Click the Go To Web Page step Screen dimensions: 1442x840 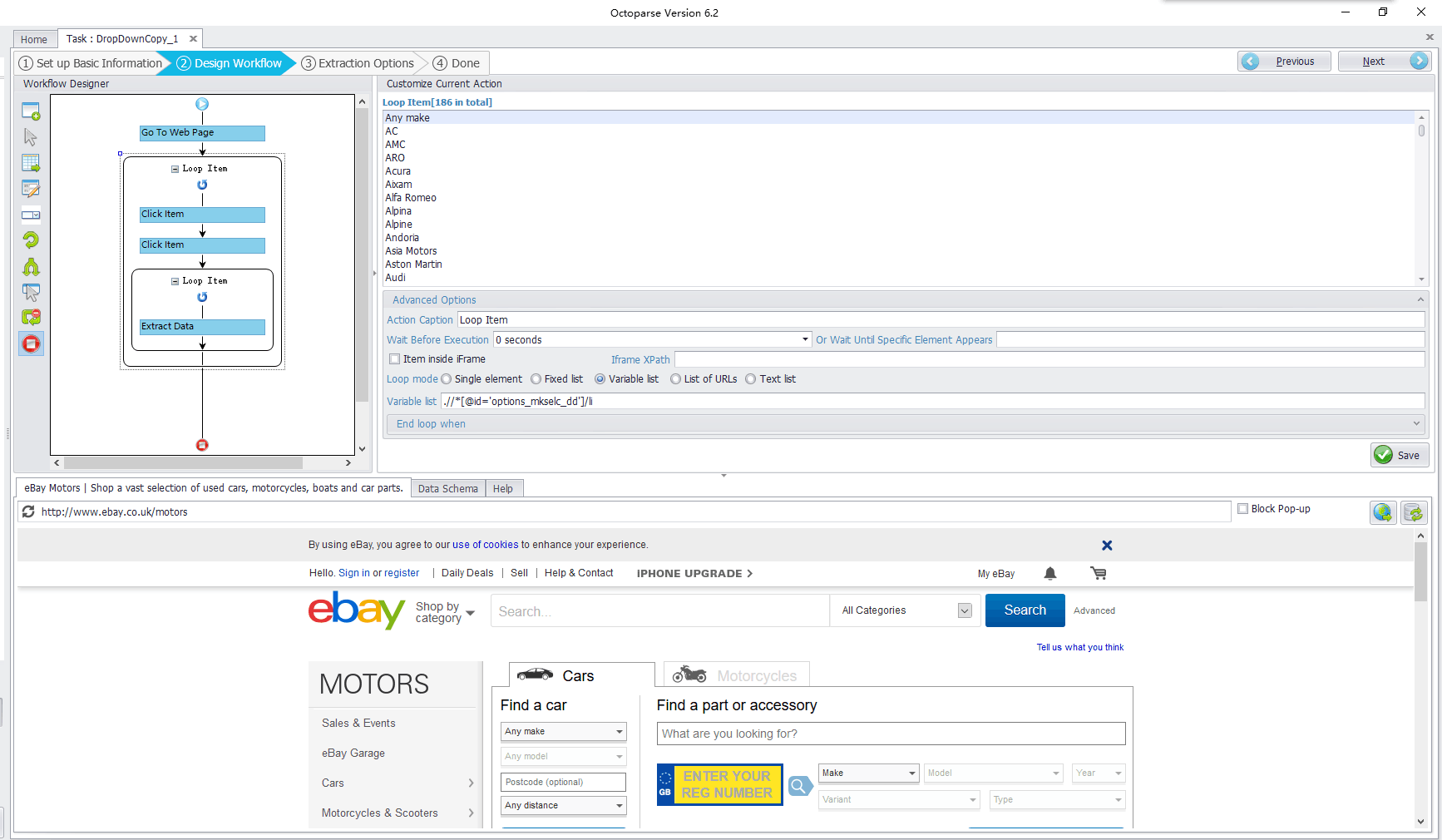coord(202,133)
